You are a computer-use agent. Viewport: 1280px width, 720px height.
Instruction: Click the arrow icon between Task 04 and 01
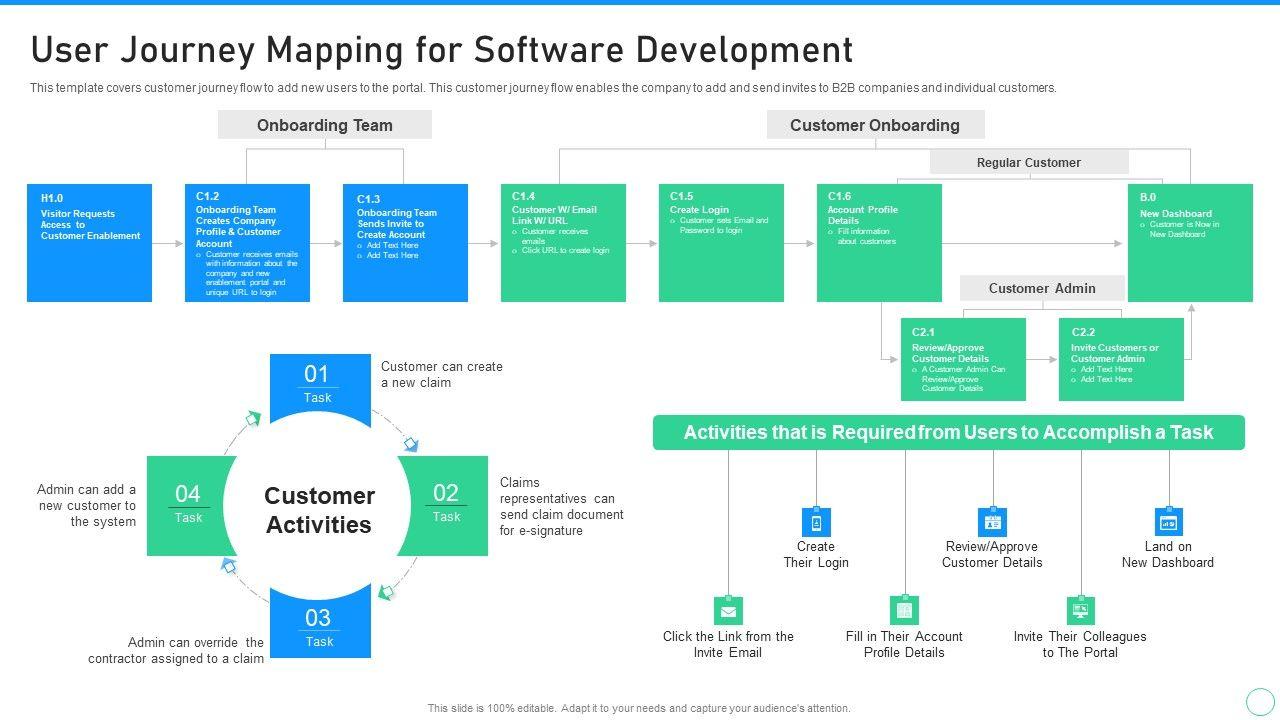click(x=252, y=418)
